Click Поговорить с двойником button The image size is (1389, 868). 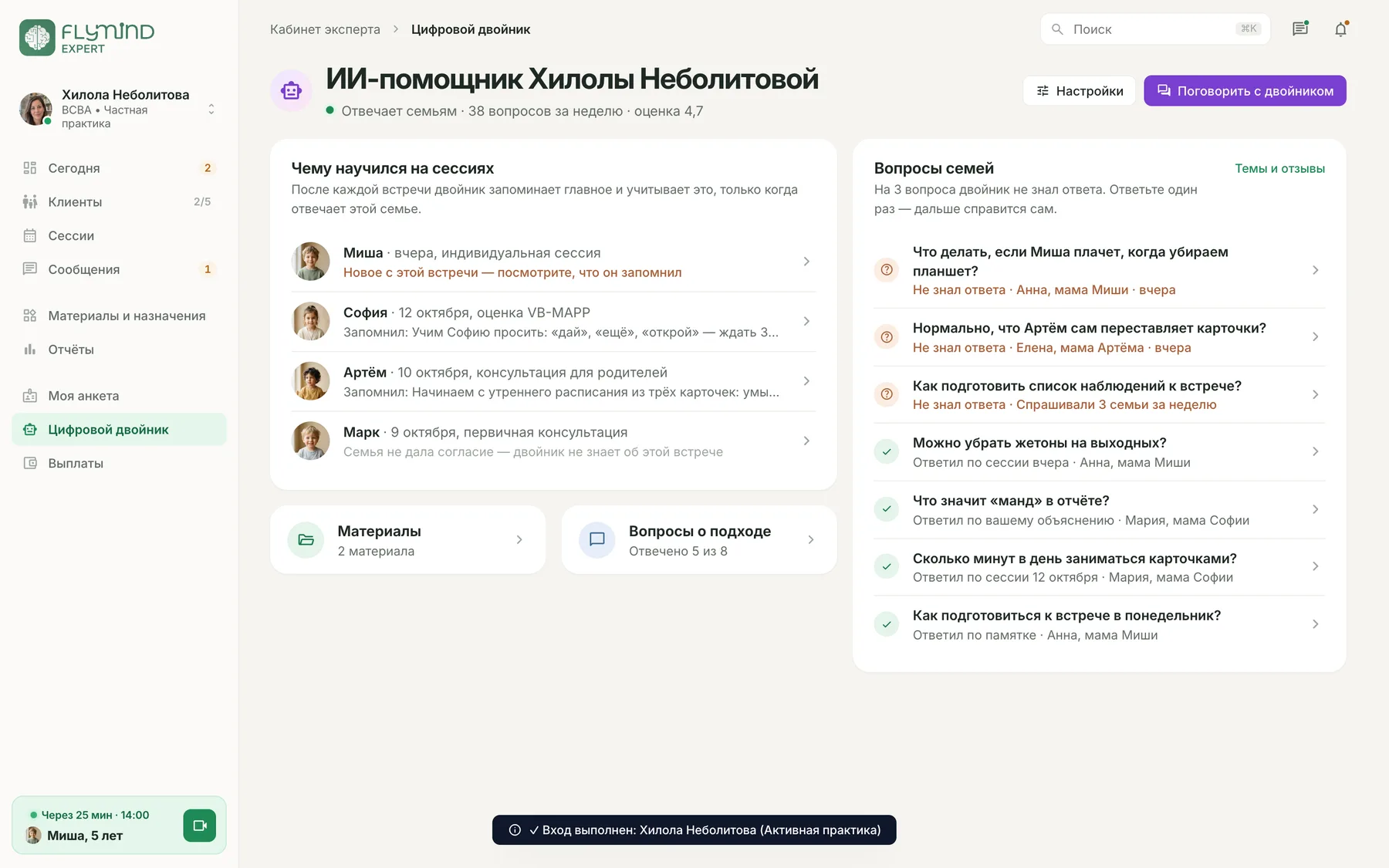click(x=1245, y=90)
